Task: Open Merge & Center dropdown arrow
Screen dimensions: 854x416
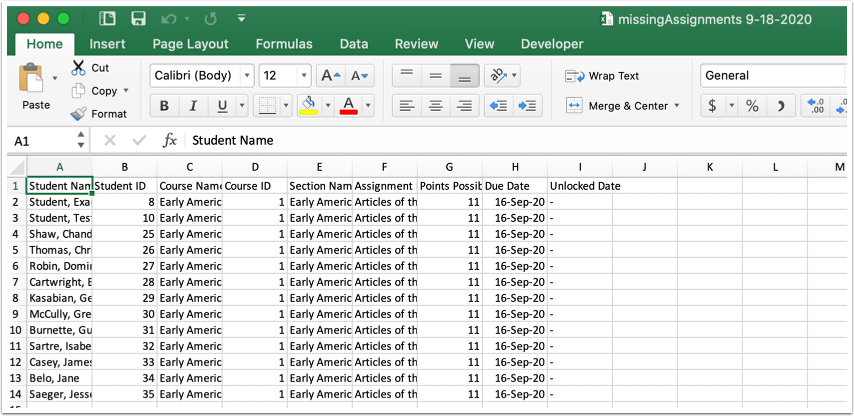Action: tap(677, 106)
